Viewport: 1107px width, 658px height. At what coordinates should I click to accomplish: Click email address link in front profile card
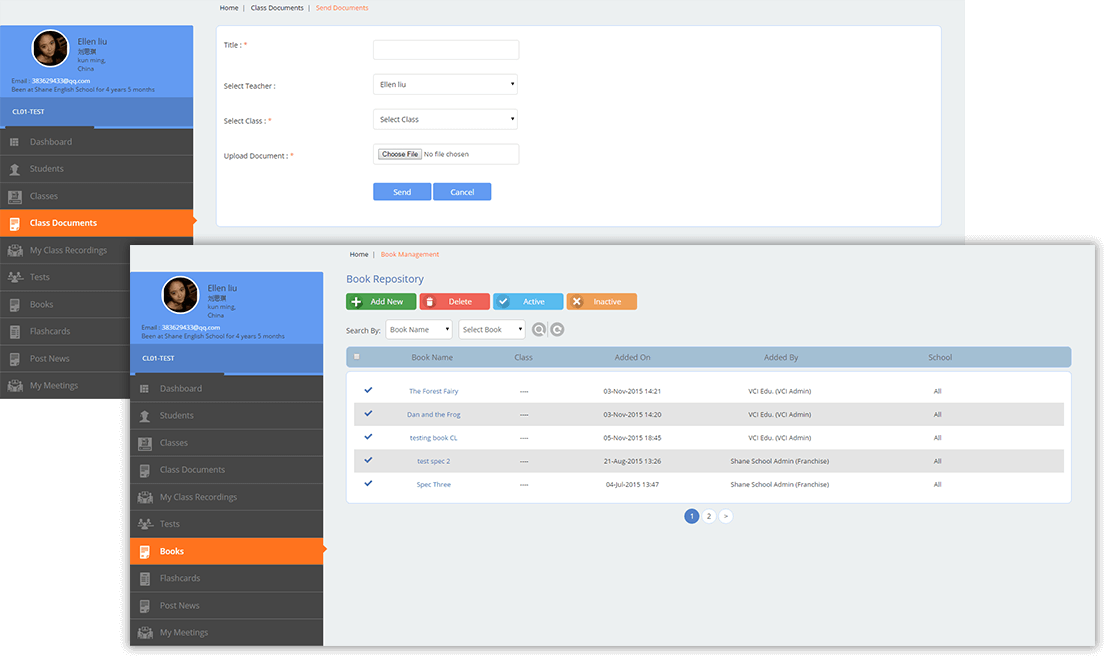tap(191, 328)
